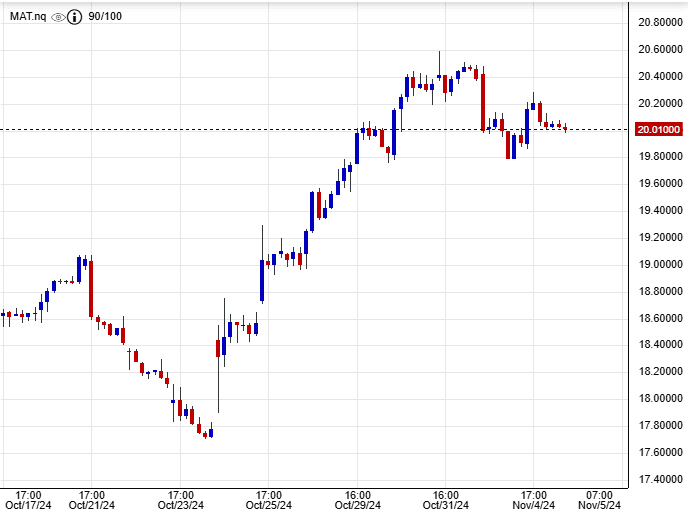The width and height of the screenshot is (688, 512).
Task: Select the 19.00000 price level label
Action: [659, 264]
